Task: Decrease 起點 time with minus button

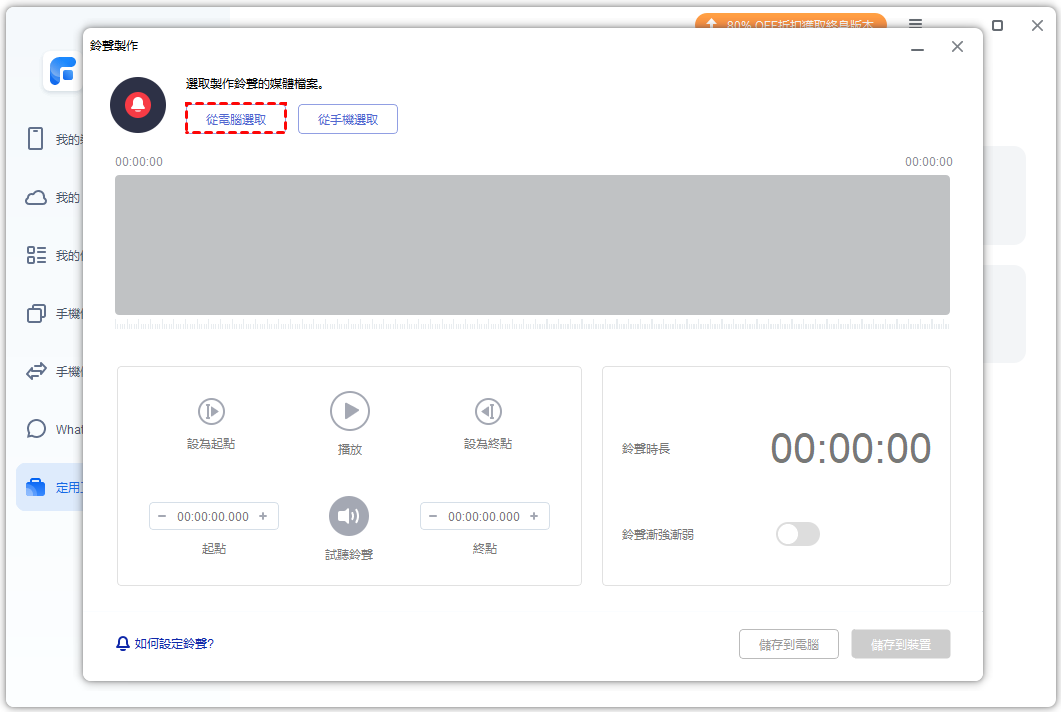Action: (163, 516)
